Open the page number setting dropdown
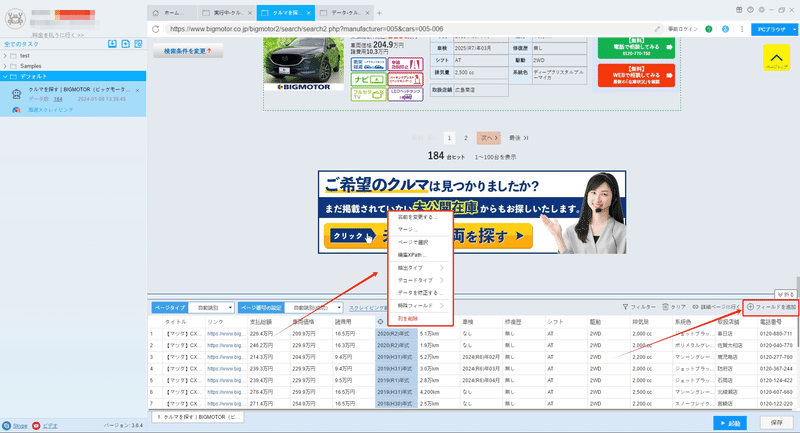 [313, 308]
